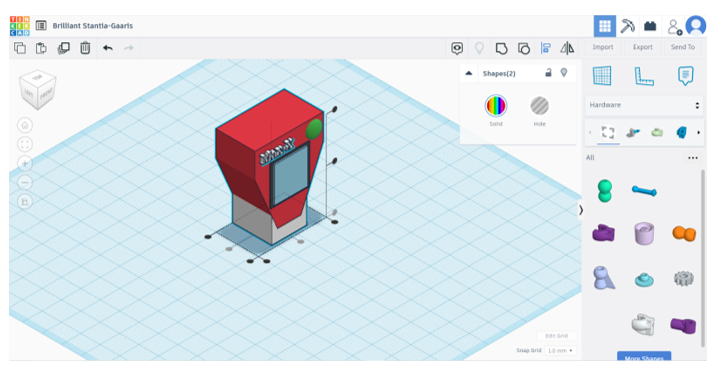Go to next shape category arrow
This screenshot has height=377, width=718.
[x=698, y=133]
